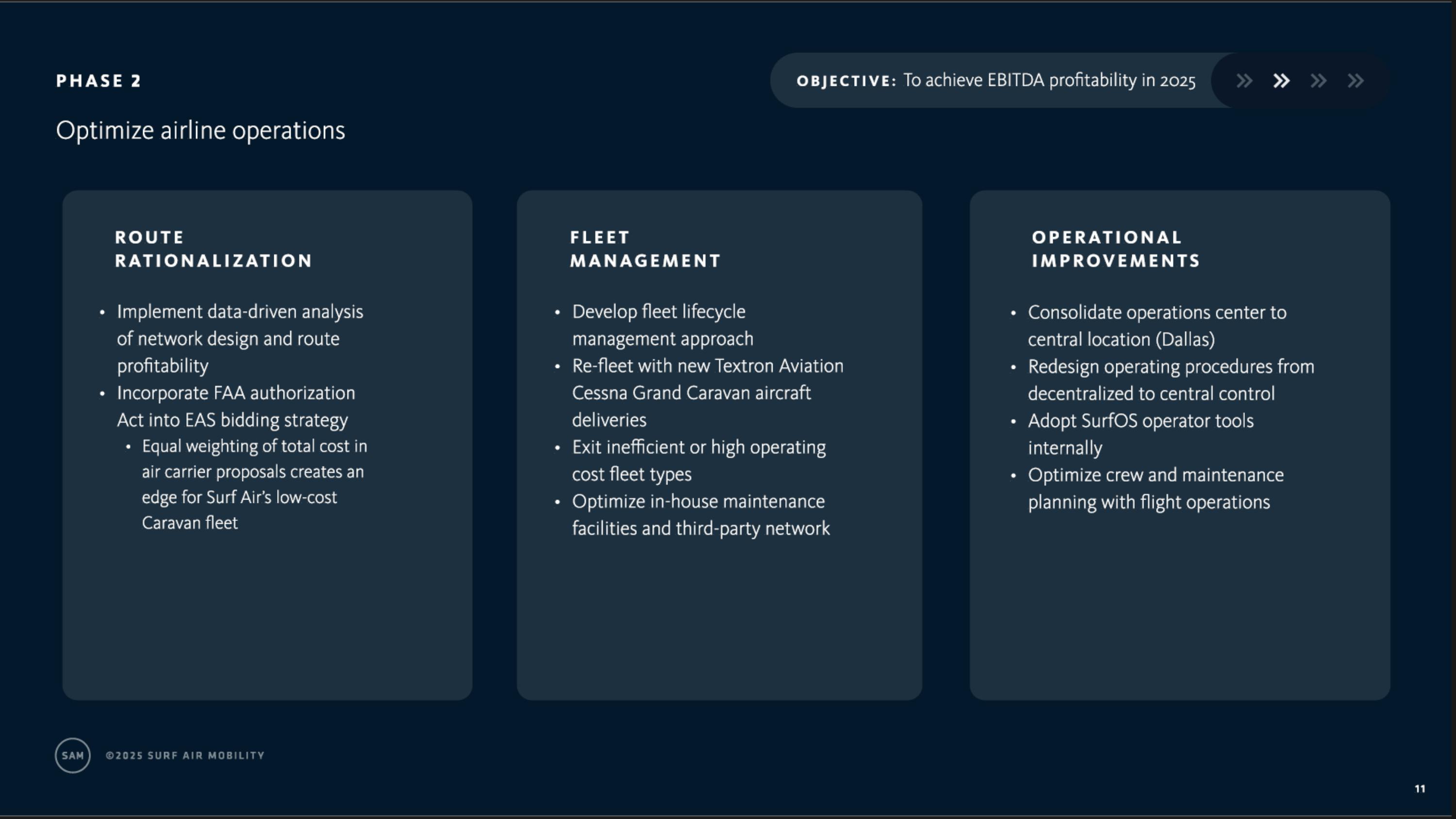This screenshot has height=819, width=1456.
Task: Select the 'Optimize airline operations' title
Action: click(200, 131)
